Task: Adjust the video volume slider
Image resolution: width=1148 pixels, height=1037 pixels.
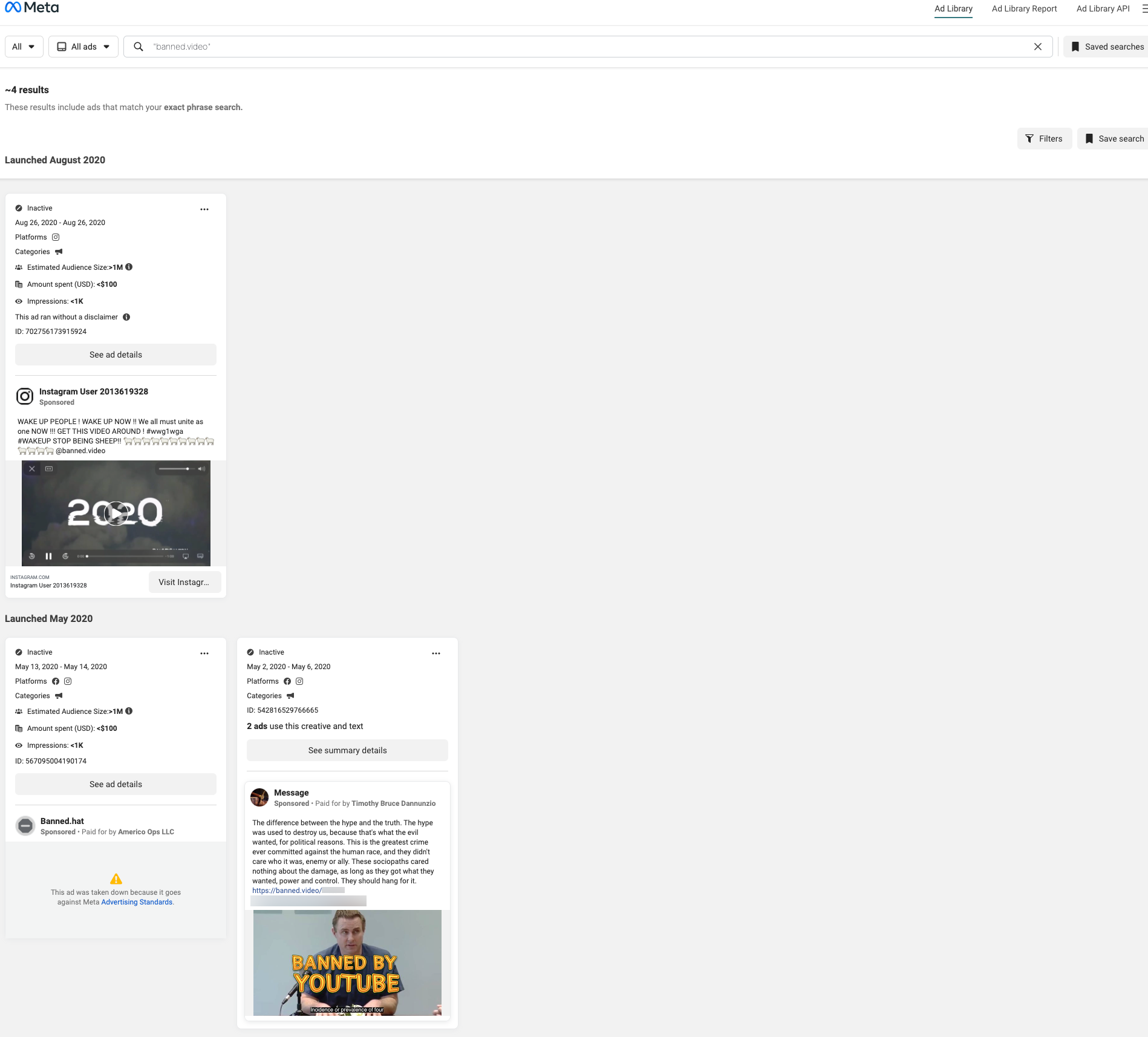Action: pyautogui.click(x=175, y=469)
